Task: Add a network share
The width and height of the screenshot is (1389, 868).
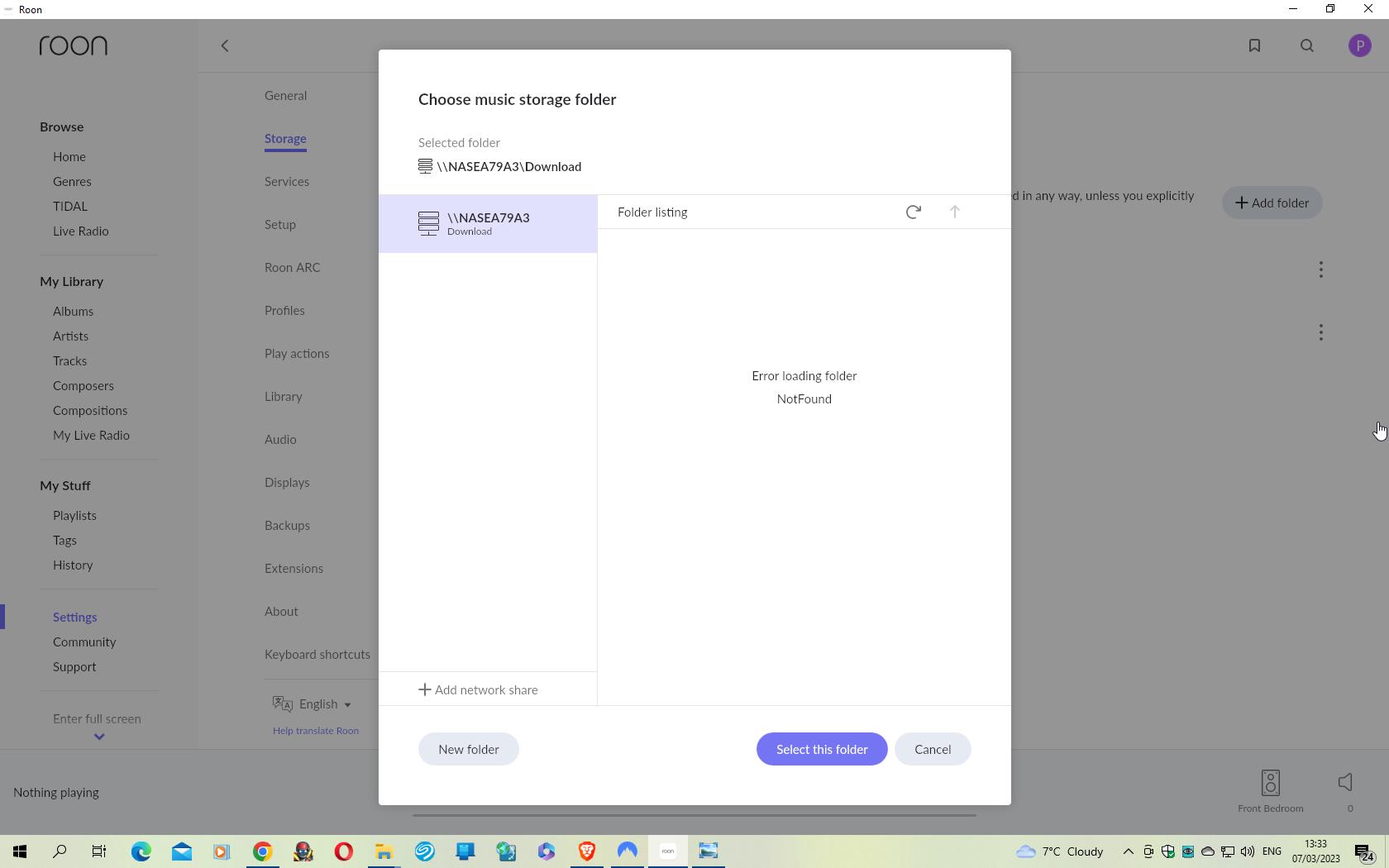Action: tap(478, 689)
